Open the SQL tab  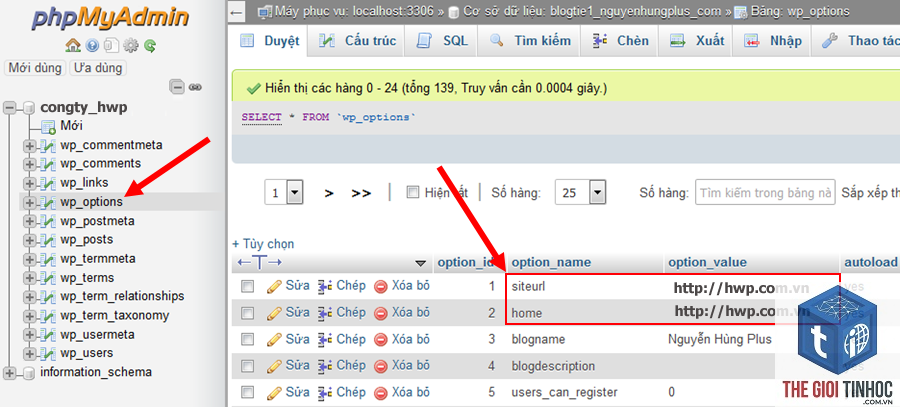[x=443, y=41]
